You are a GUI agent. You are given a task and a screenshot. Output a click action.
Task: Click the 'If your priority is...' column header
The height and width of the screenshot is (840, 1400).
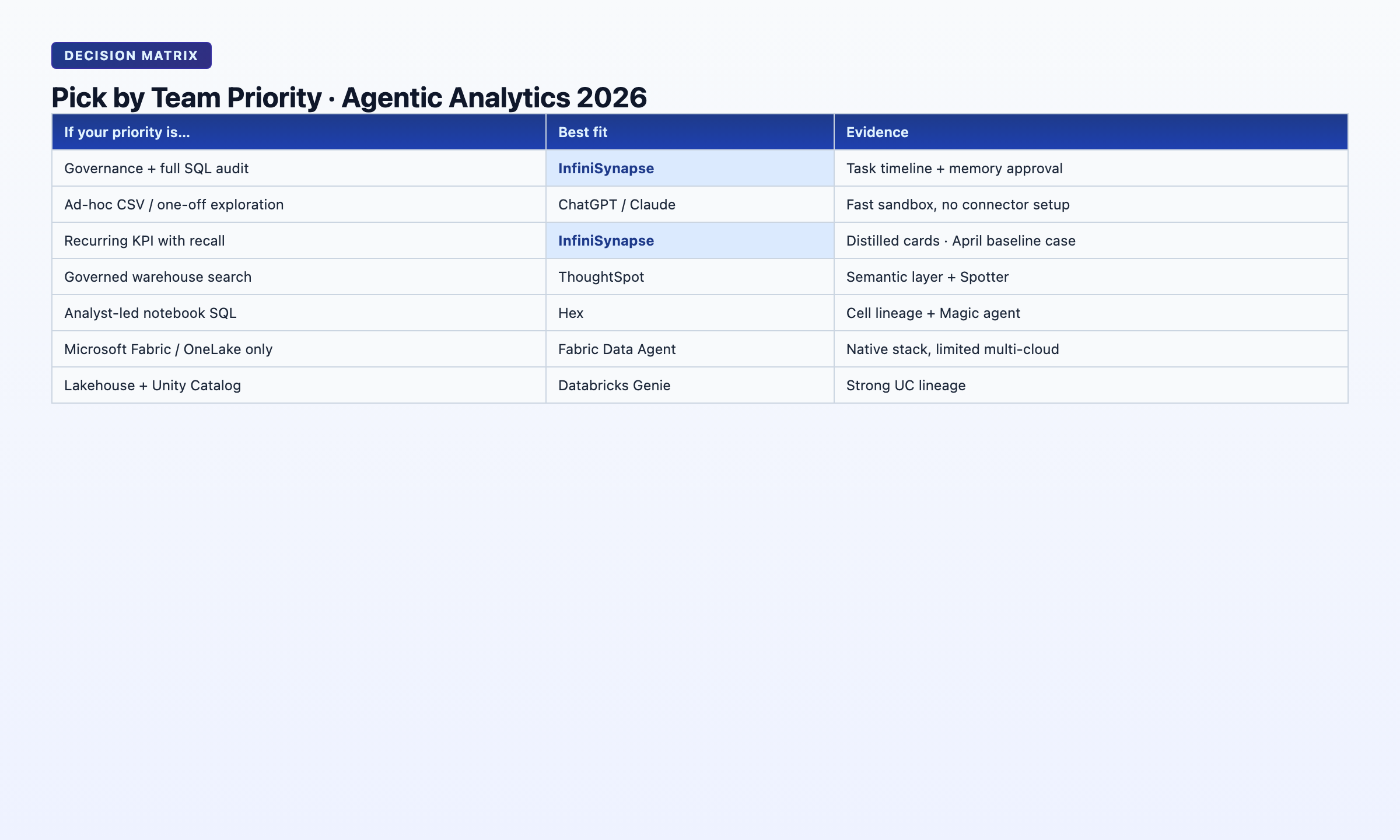(x=299, y=132)
